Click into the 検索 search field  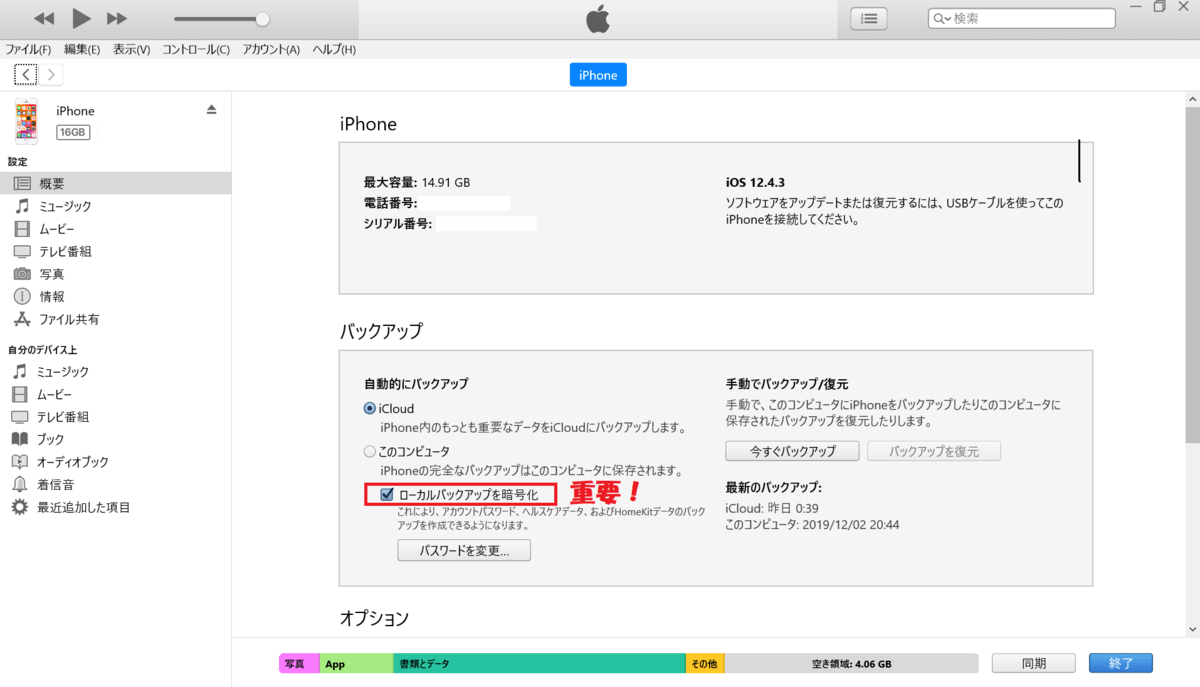click(1021, 18)
